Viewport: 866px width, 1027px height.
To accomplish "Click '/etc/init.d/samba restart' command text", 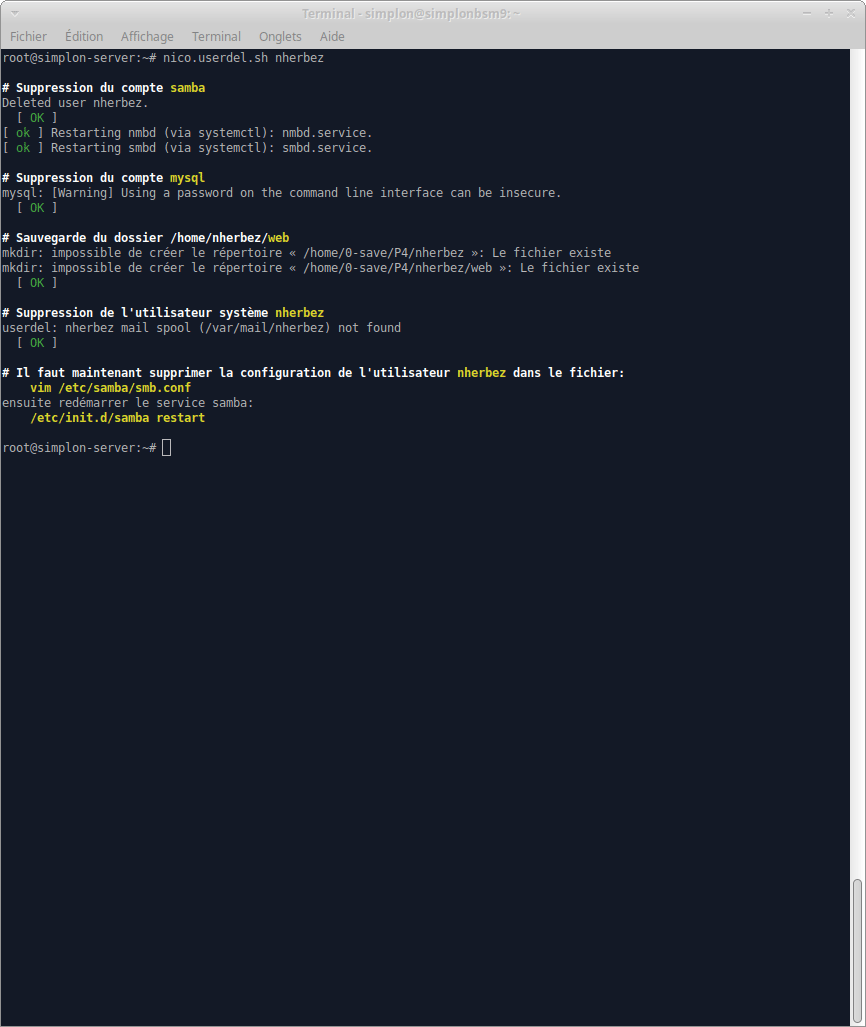I will [118, 418].
